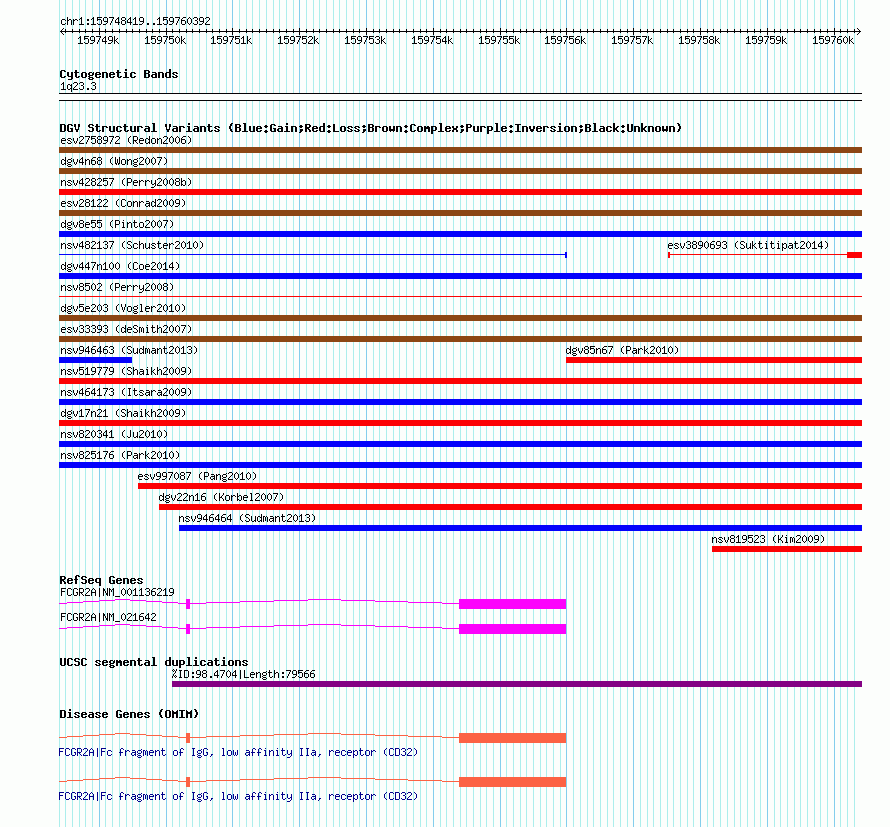Screen dimensions: 890x827
Task: Open the first FCGR2A Fc fragment OMIM link
Action: pyautogui.click(x=238, y=752)
